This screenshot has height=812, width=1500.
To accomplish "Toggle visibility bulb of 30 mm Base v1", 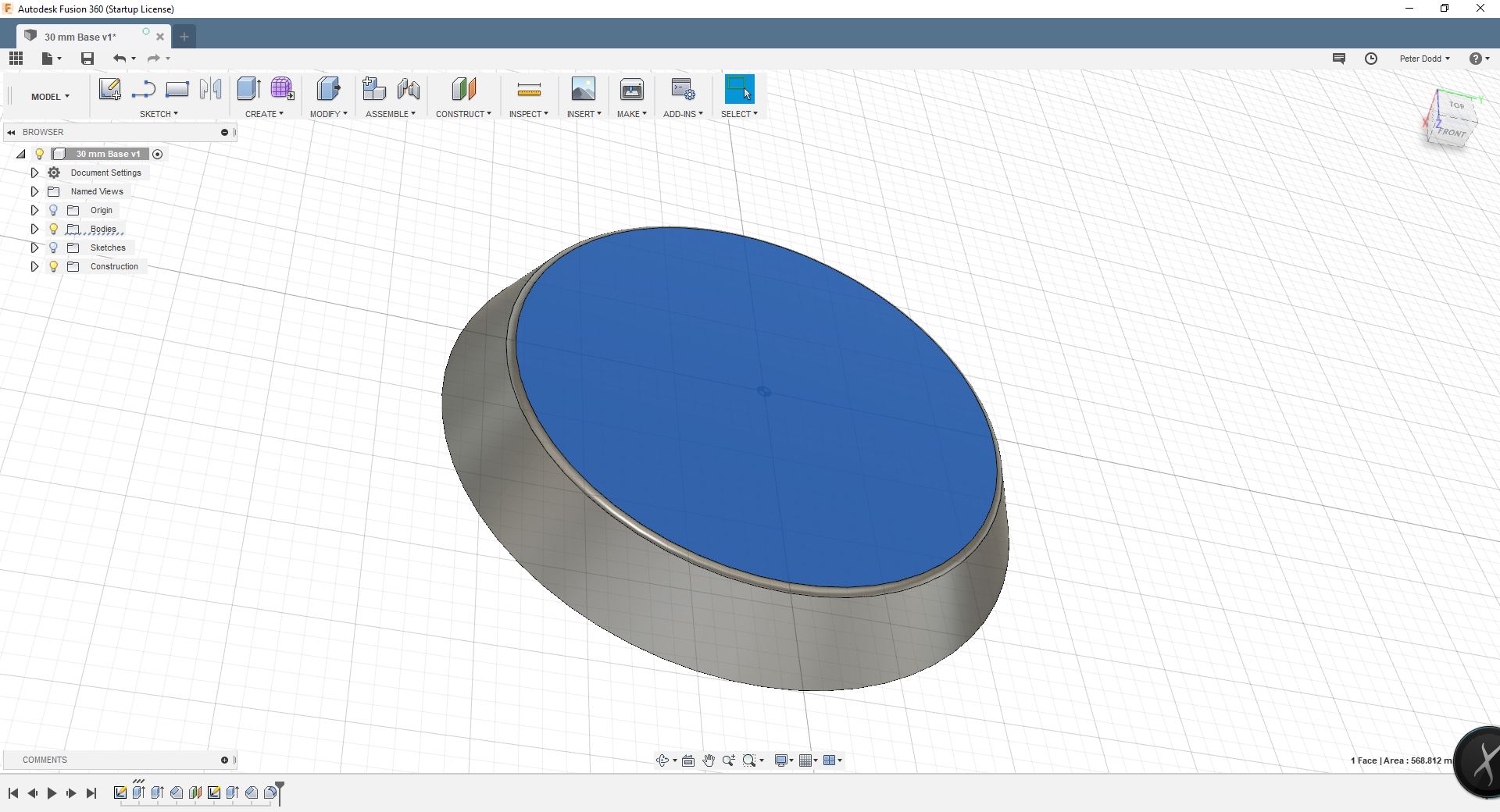I will coord(39,154).
